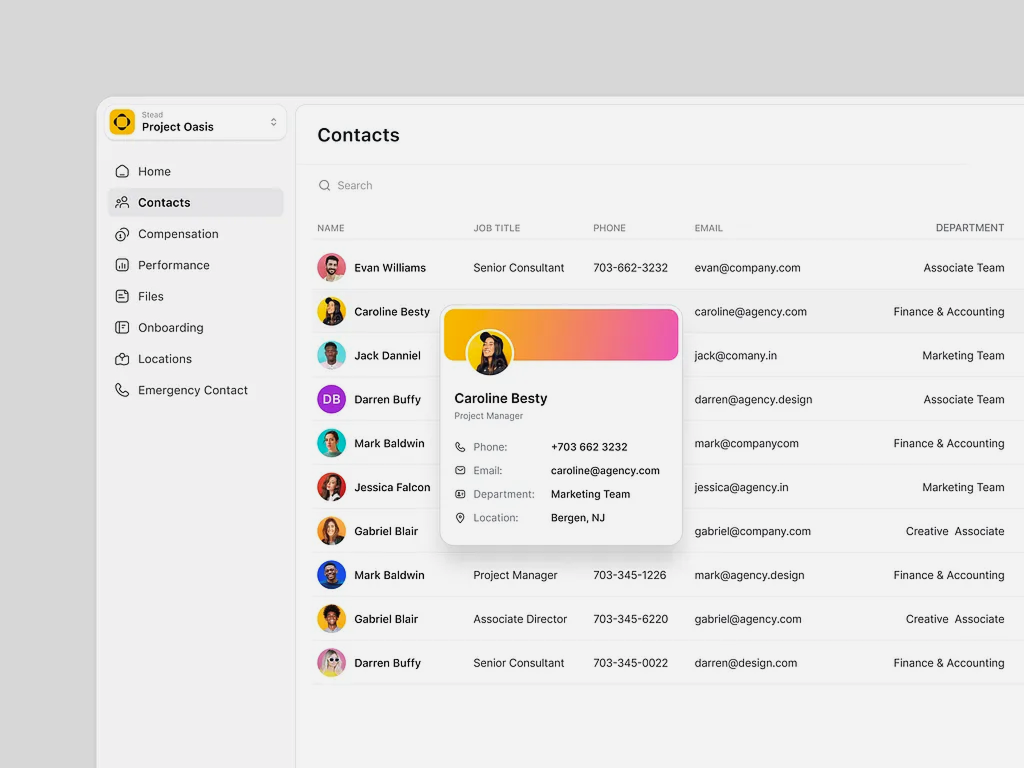Click caroline@agency.com in the profile card
The width and height of the screenshot is (1024, 768).
(605, 470)
